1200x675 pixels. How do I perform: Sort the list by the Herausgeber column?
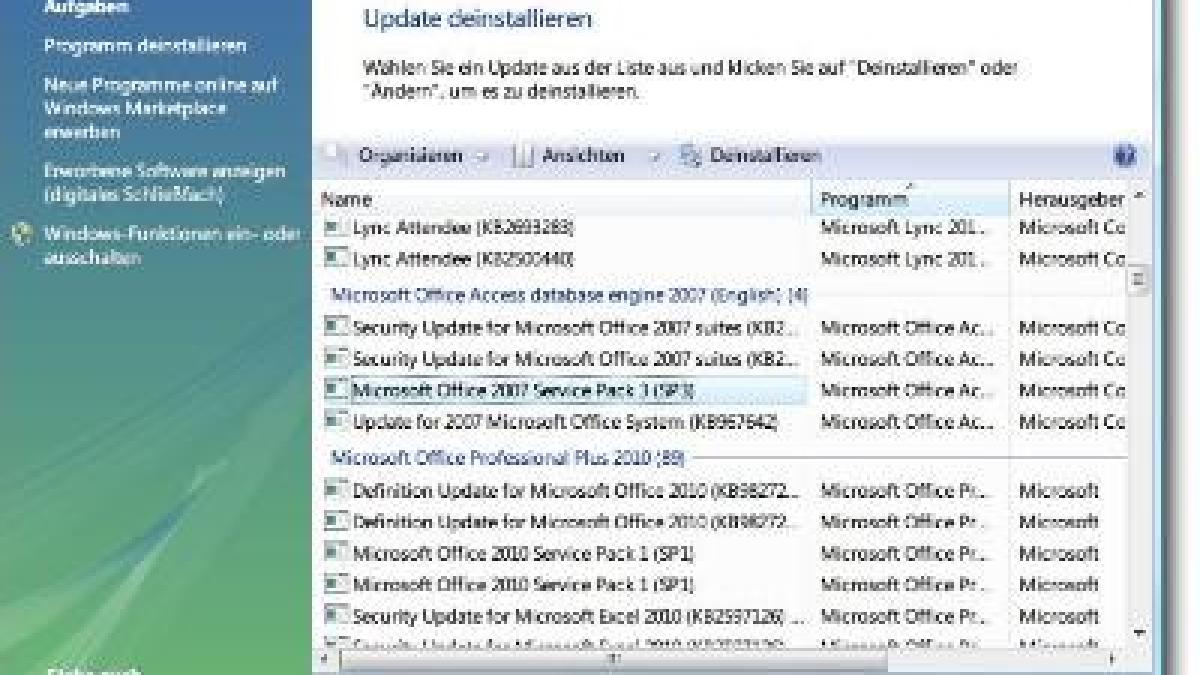point(1070,197)
